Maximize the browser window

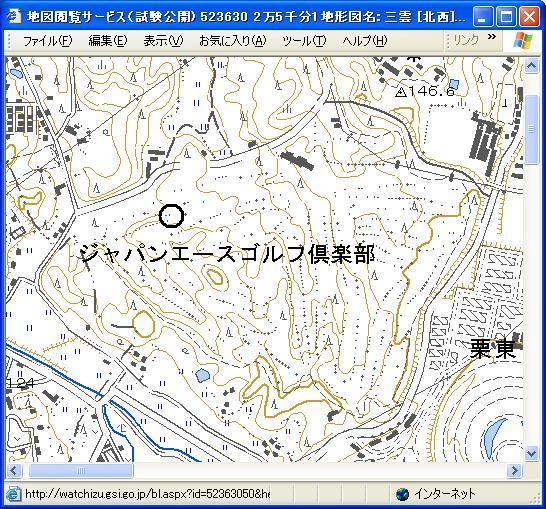click(506, 16)
